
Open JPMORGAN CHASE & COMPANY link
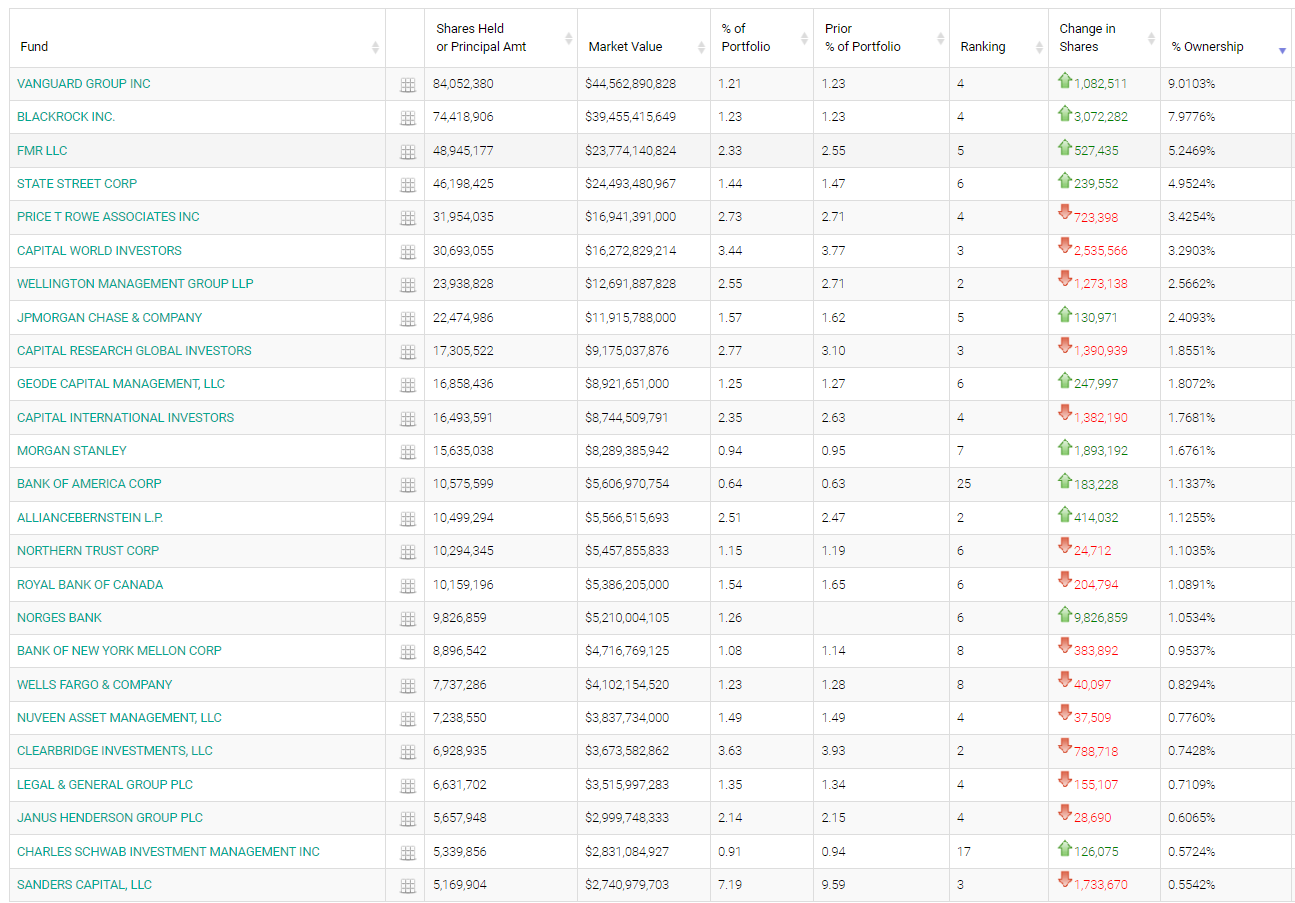(109, 318)
